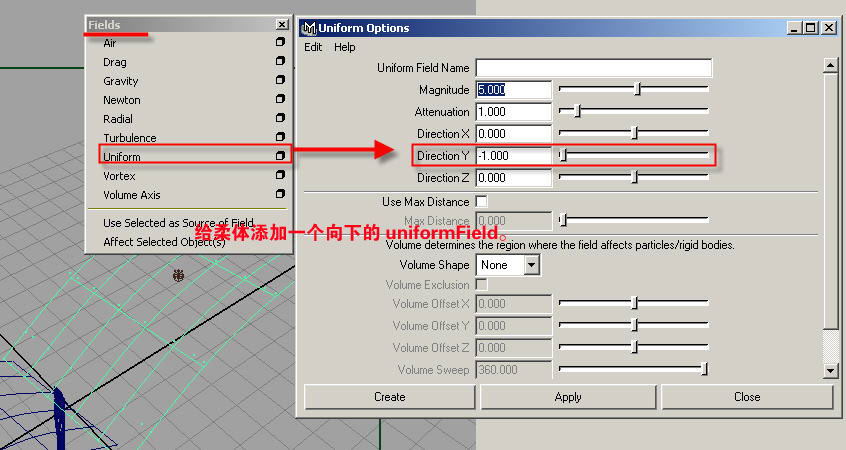Click the Volume Offset Y slider handle
846x450 pixels.
coord(634,325)
